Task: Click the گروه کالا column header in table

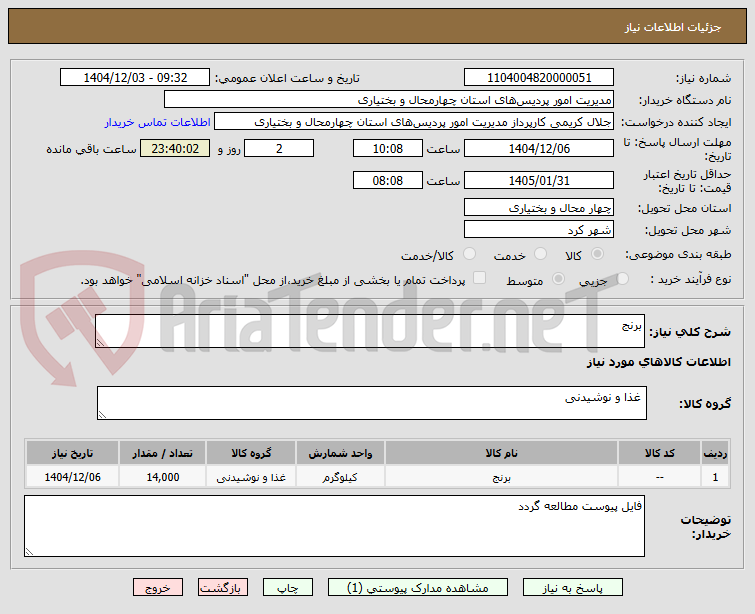Action: coord(251,453)
